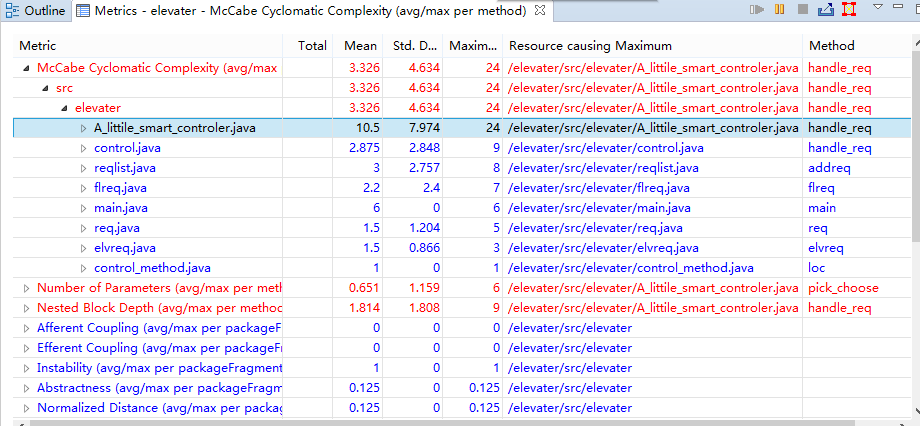Select the control_method.java tree row
The image size is (920, 426).
462,268
